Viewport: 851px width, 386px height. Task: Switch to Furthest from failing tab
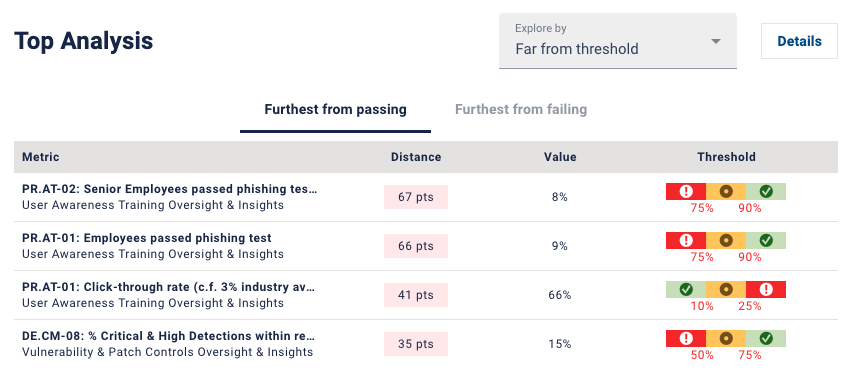[x=521, y=110]
